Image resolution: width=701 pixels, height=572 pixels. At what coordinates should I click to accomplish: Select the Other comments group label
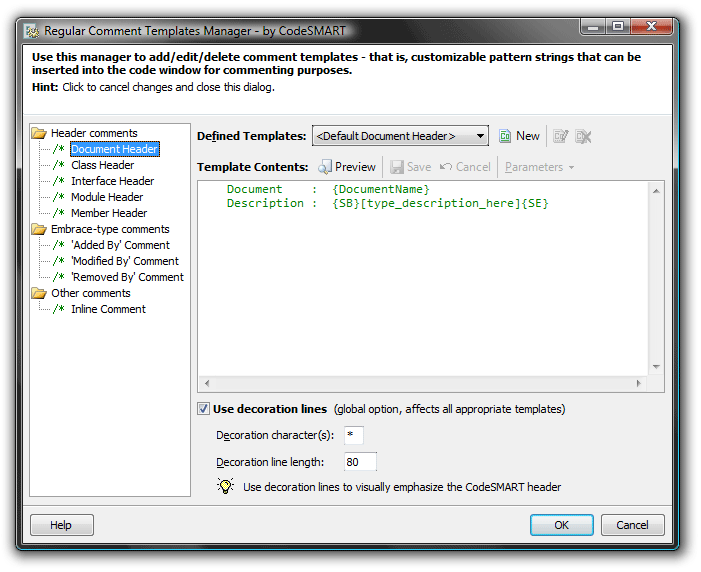(91, 293)
